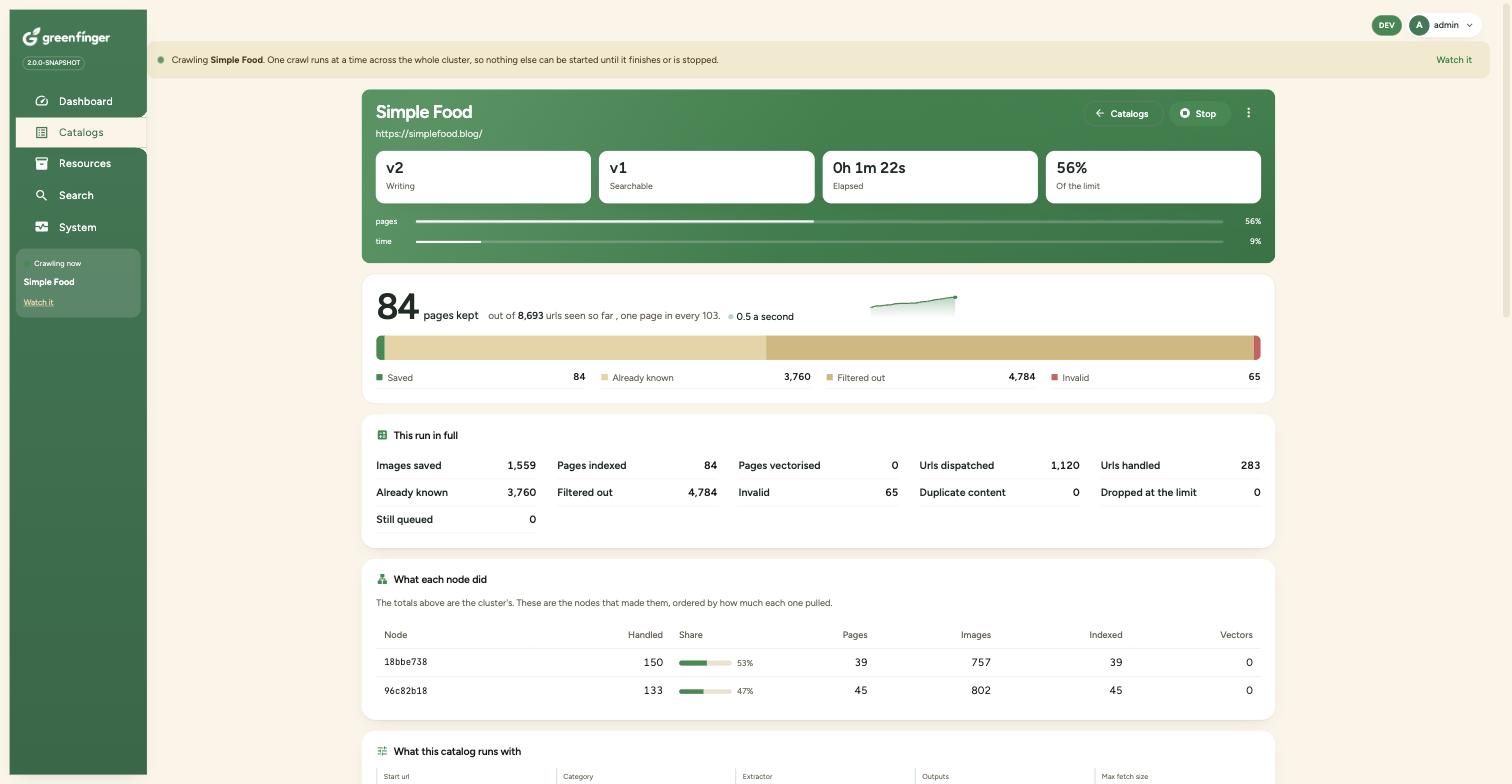Click node ID 18bbe738
1512x784 pixels.
[405, 662]
